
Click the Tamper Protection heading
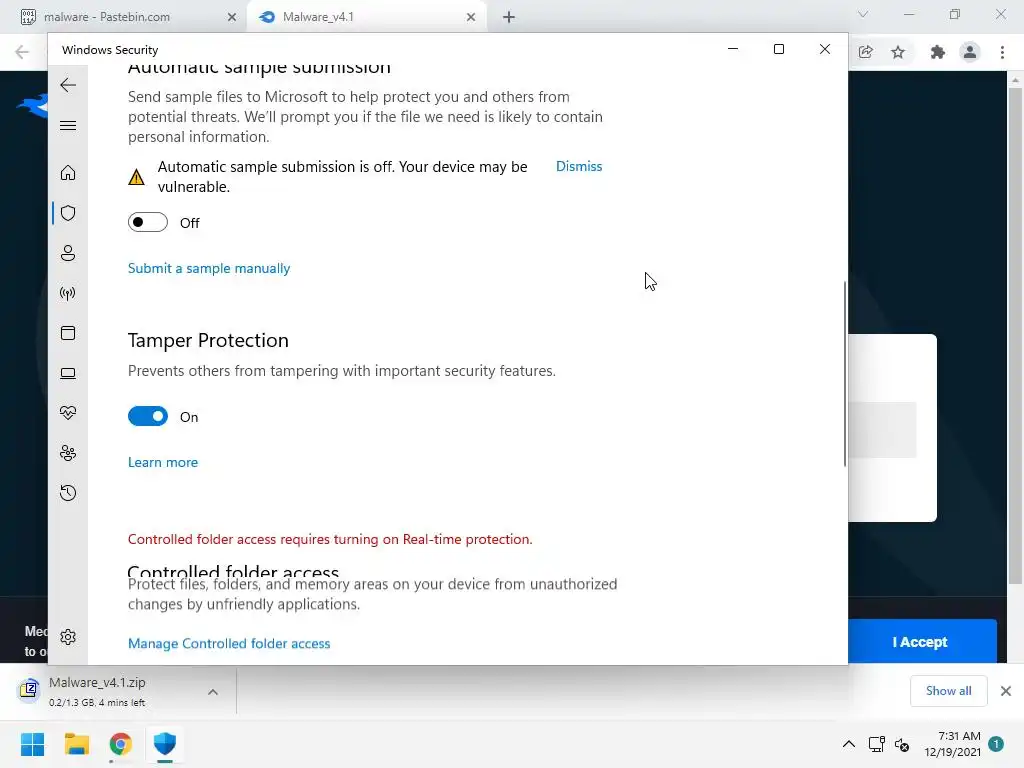[208, 340]
